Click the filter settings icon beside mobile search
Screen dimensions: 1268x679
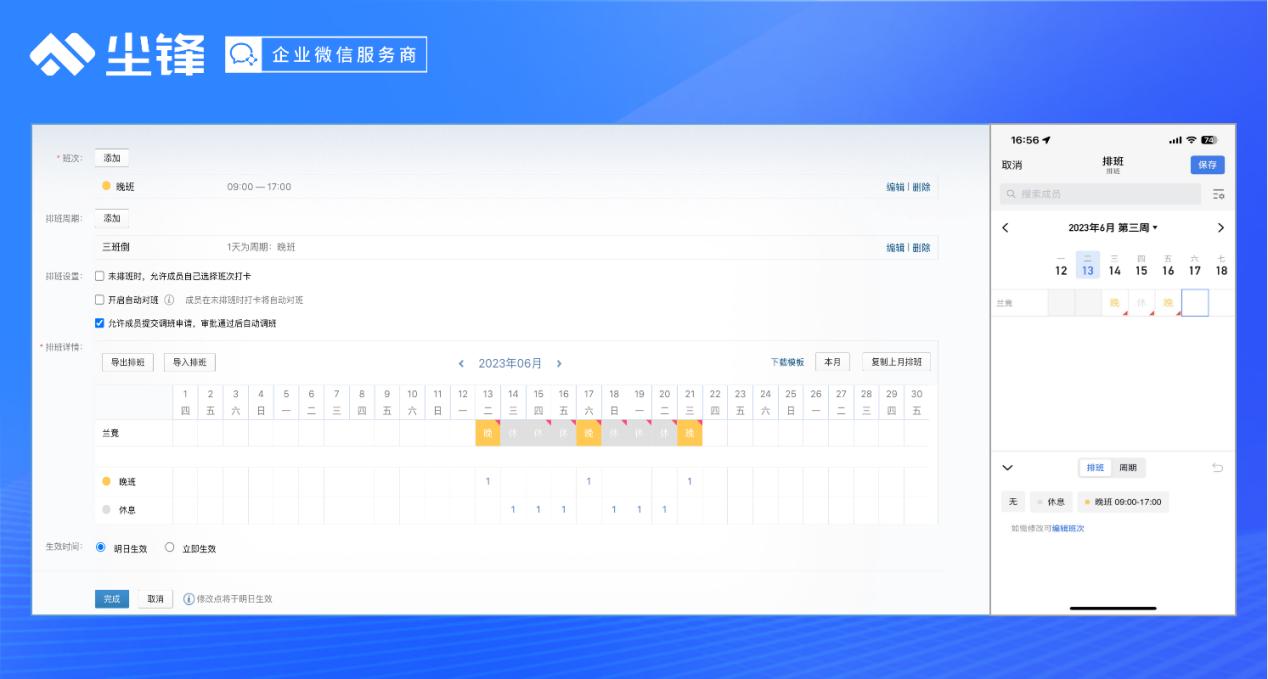1217,194
